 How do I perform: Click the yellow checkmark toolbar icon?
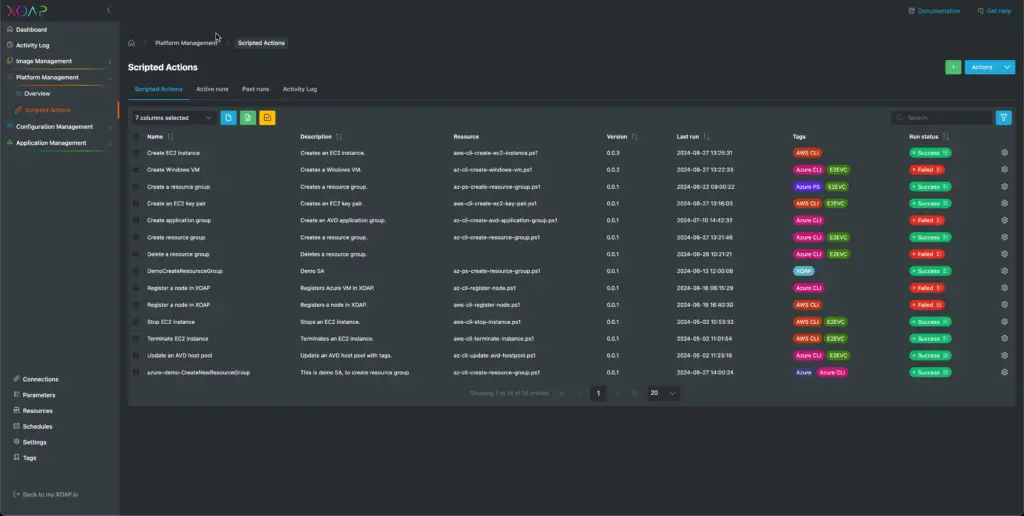pyautogui.click(x=267, y=118)
